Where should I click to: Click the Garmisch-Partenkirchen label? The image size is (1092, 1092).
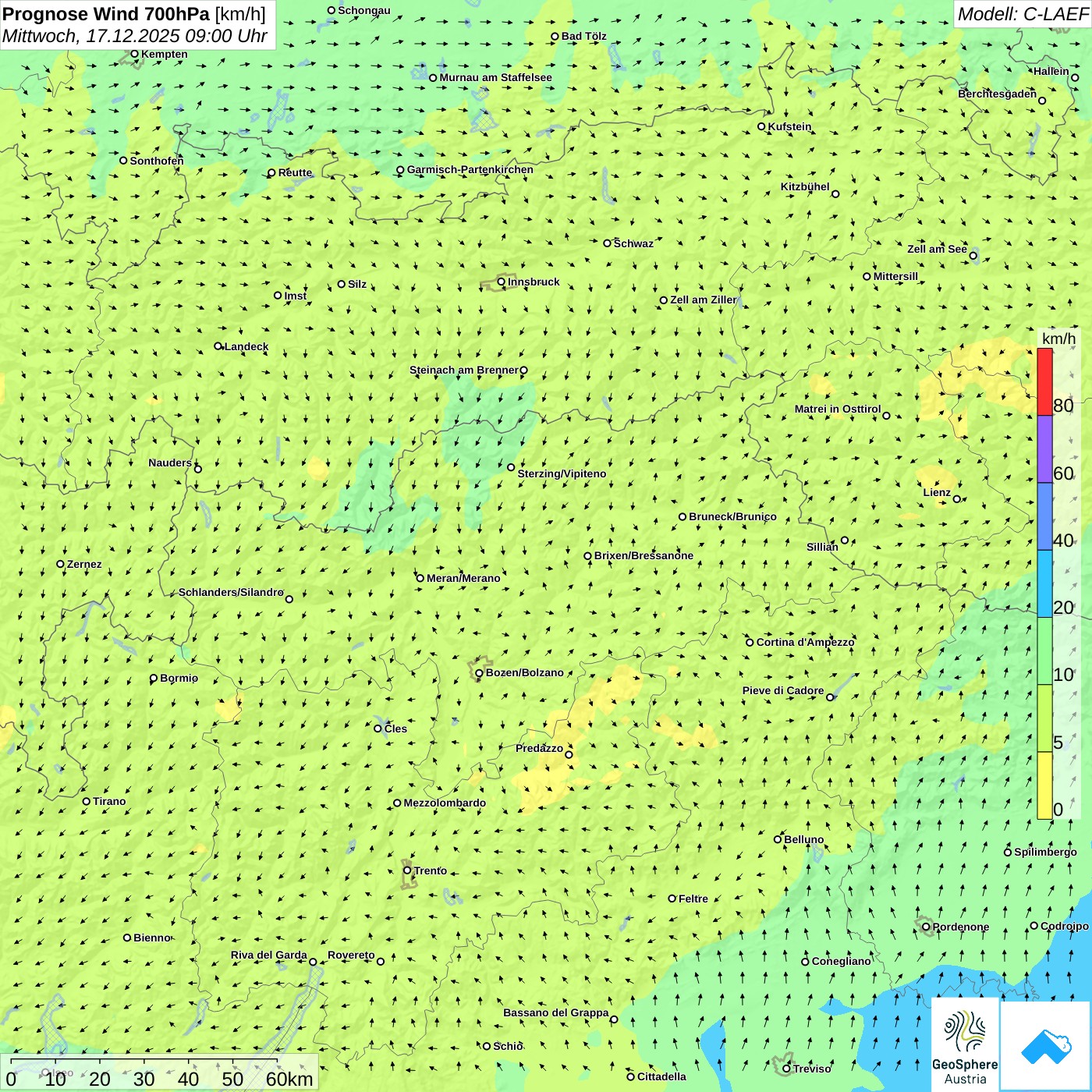470,169
